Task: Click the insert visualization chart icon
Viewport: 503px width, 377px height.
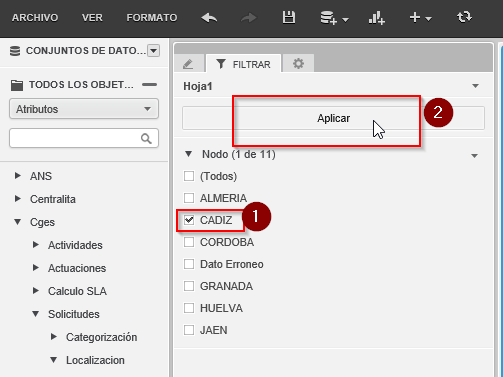Action: pyautogui.click(x=377, y=18)
